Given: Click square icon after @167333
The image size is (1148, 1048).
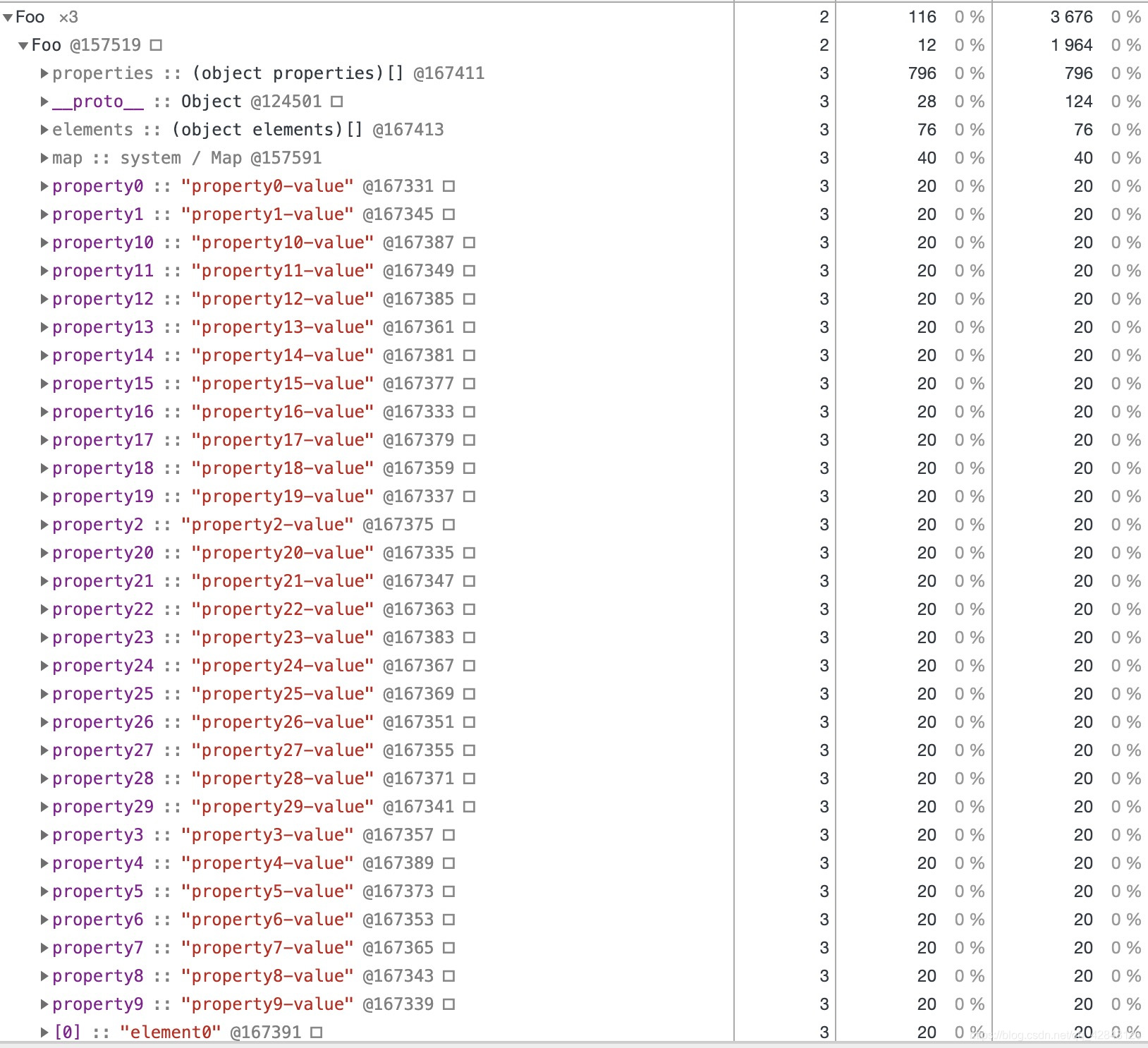Looking at the screenshot, I should pyautogui.click(x=470, y=412).
